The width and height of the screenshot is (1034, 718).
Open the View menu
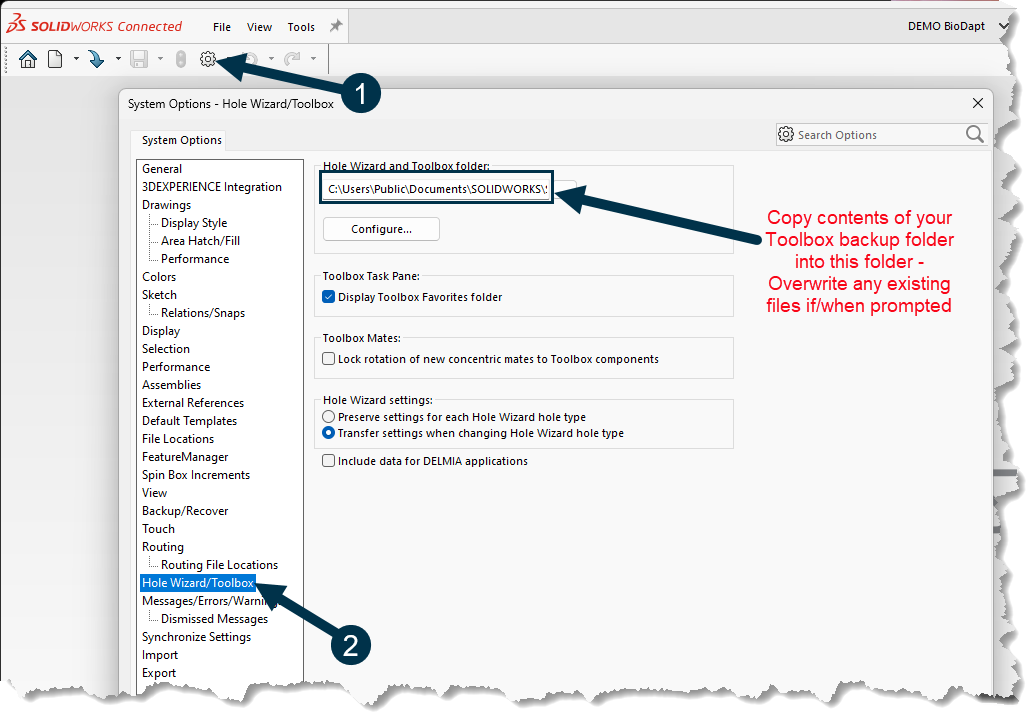click(x=259, y=27)
